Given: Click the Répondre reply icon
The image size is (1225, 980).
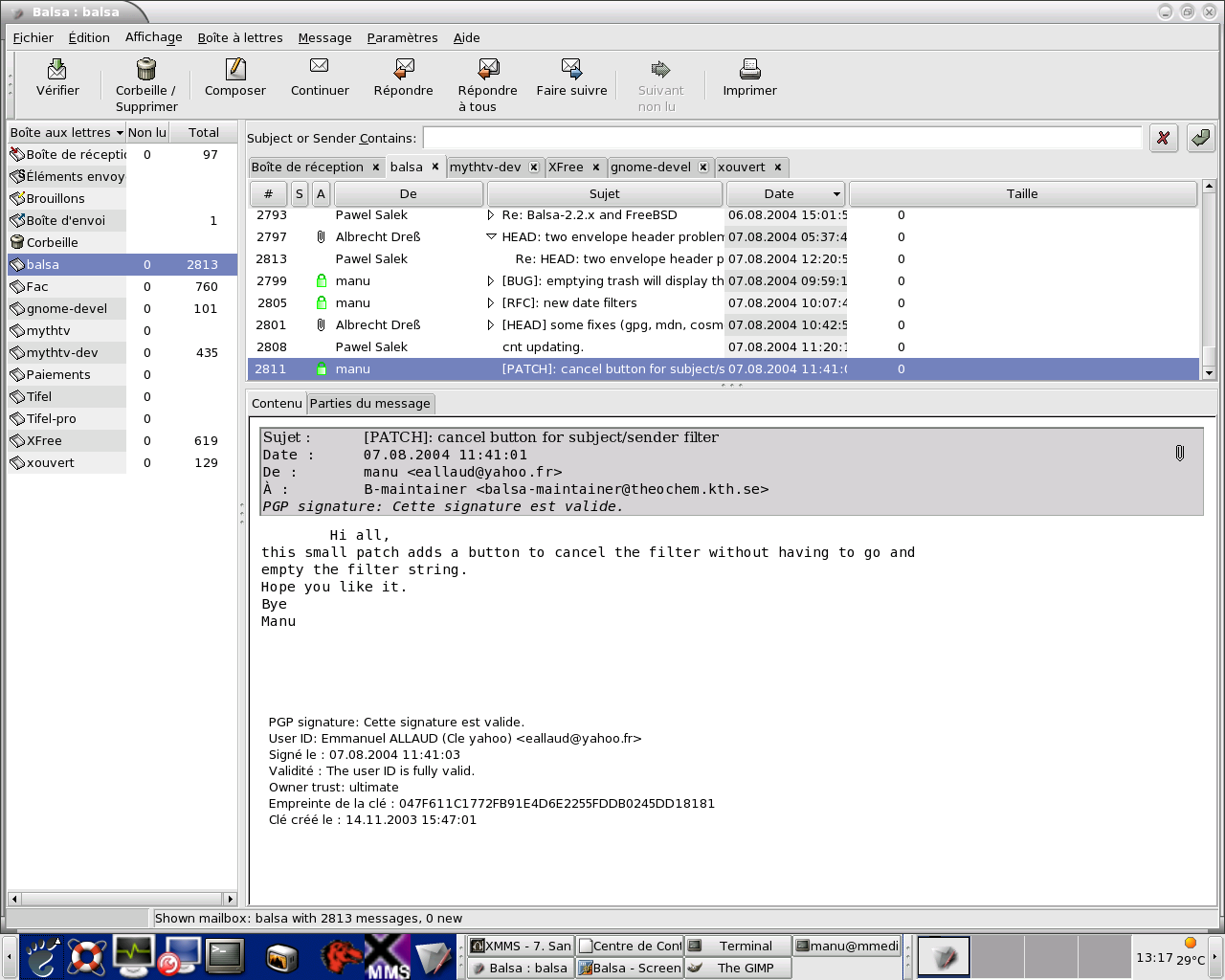Looking at the screenshot, I should point(403,69).
